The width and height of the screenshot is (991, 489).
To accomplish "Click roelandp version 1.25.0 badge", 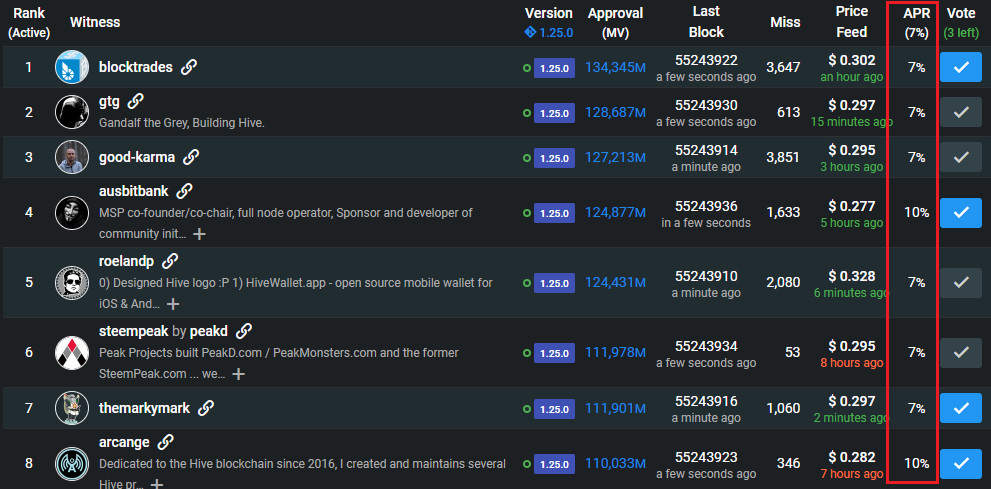I will (x=554, y=283).
